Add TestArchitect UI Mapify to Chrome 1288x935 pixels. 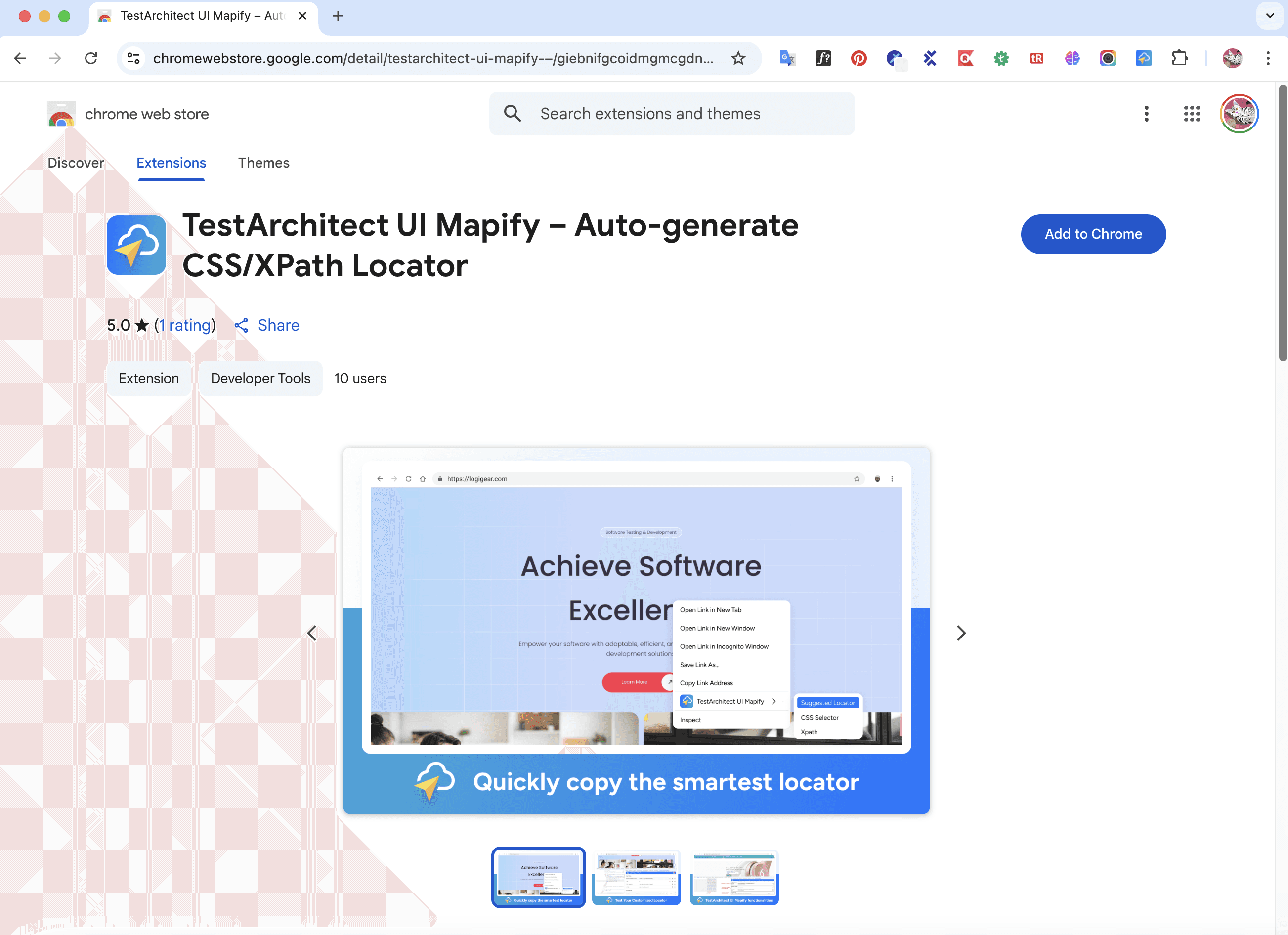1093,234
